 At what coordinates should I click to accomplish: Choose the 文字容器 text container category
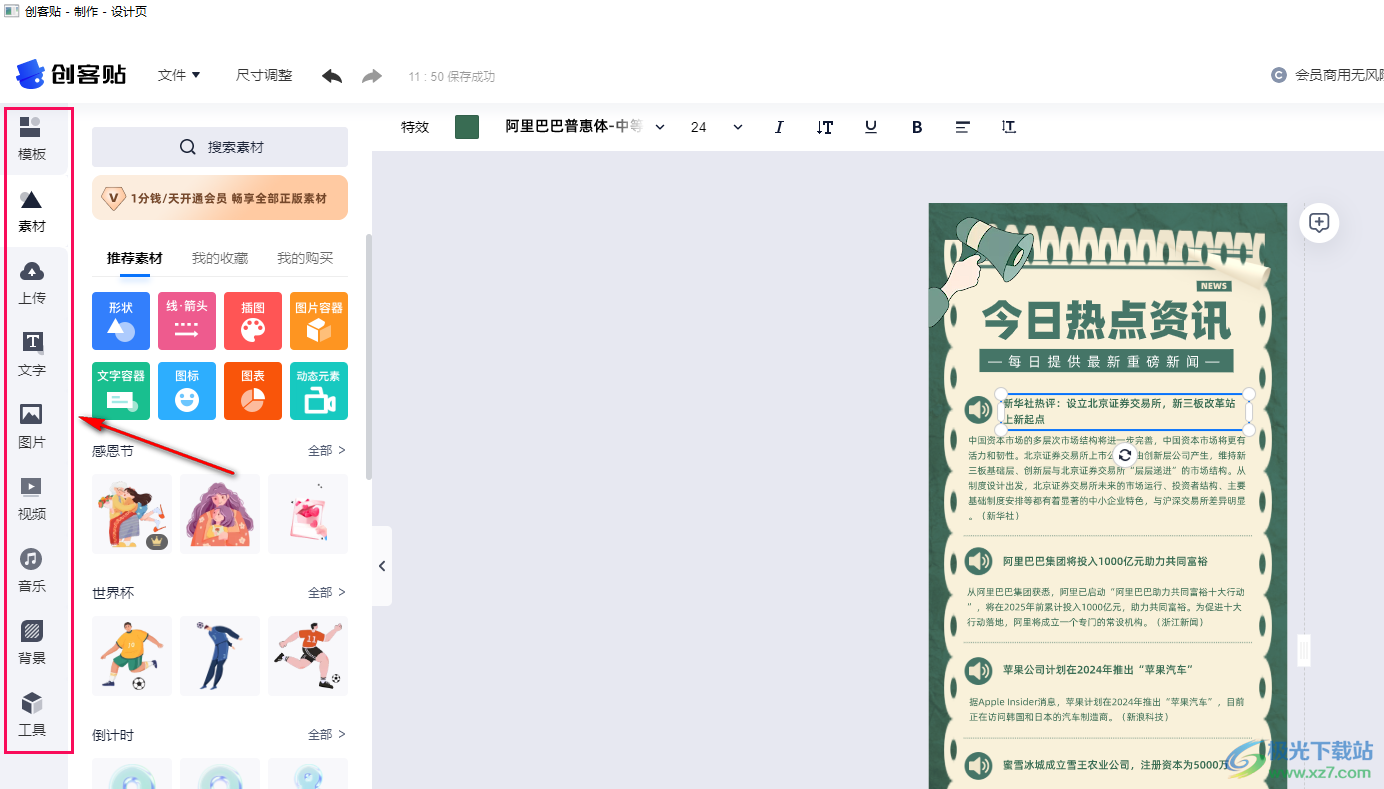121,390
